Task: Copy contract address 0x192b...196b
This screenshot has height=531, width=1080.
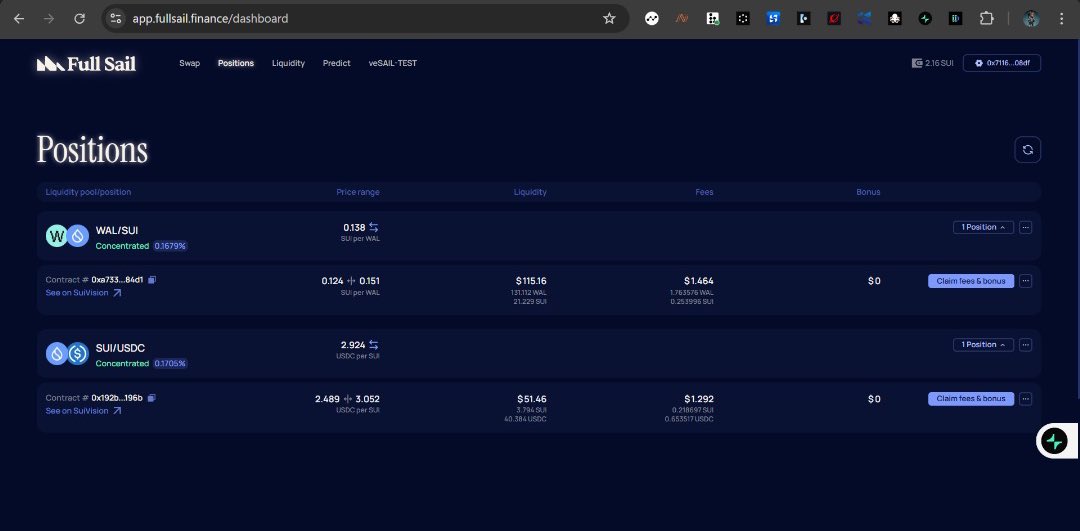Action: 152,397
